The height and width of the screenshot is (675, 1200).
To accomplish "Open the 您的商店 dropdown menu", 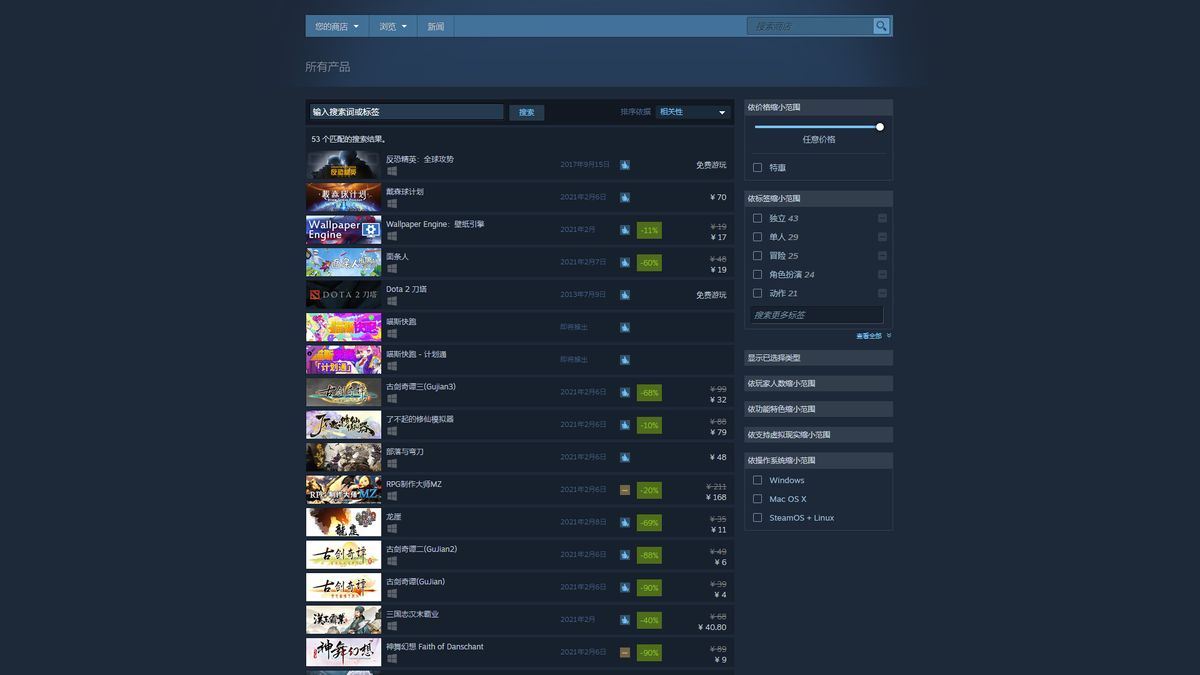I will [336, 26].
